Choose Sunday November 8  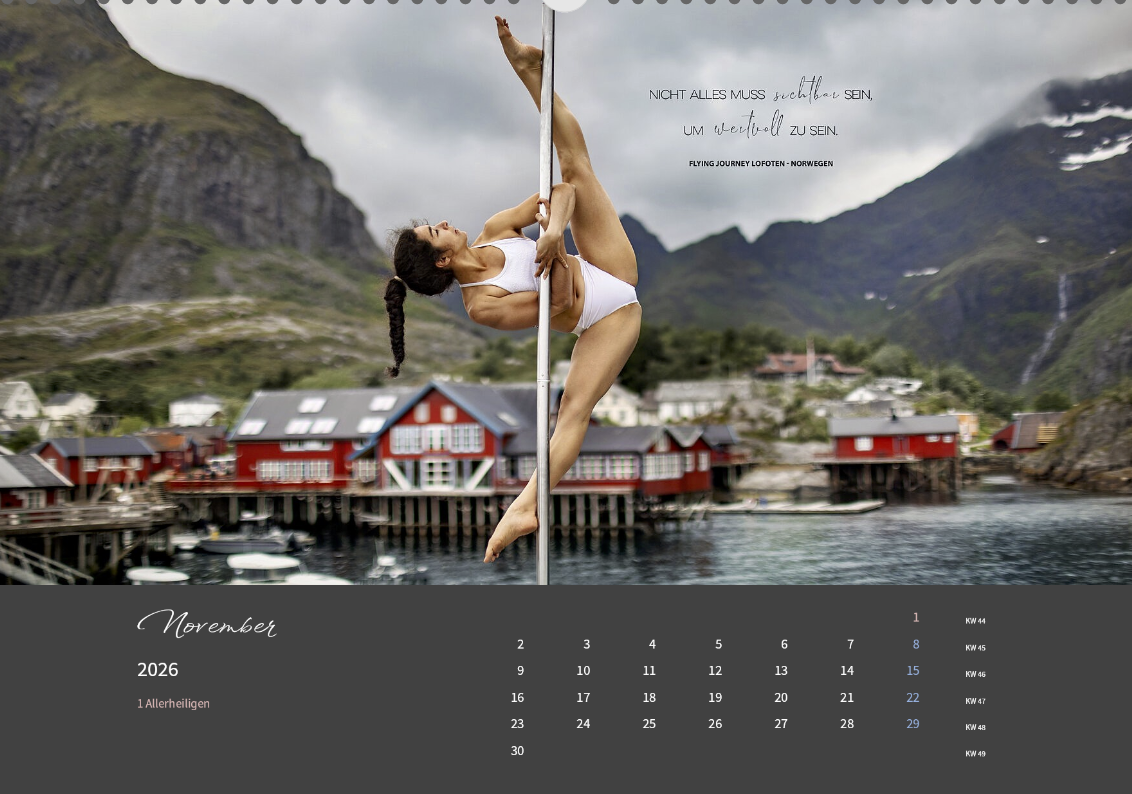[915, 645]
